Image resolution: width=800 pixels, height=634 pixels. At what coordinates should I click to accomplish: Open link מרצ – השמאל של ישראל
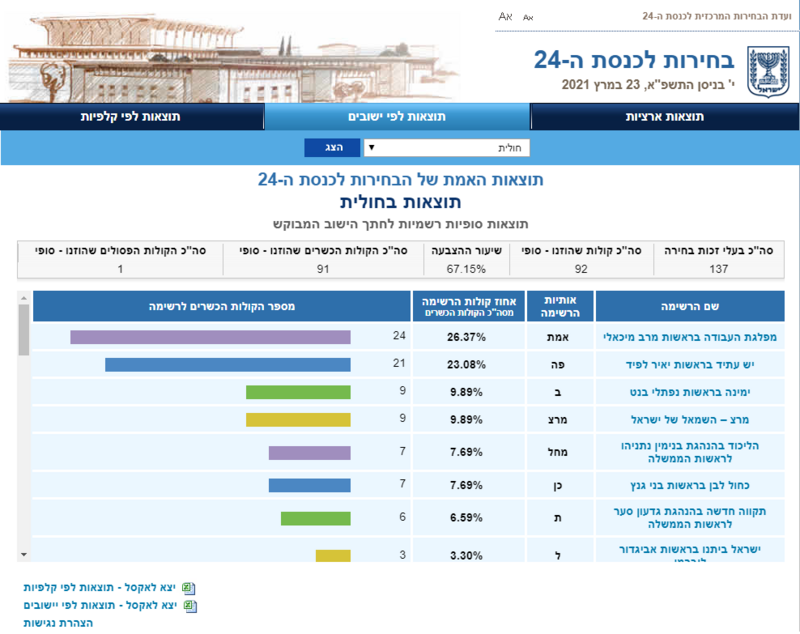tap(690, 420)
